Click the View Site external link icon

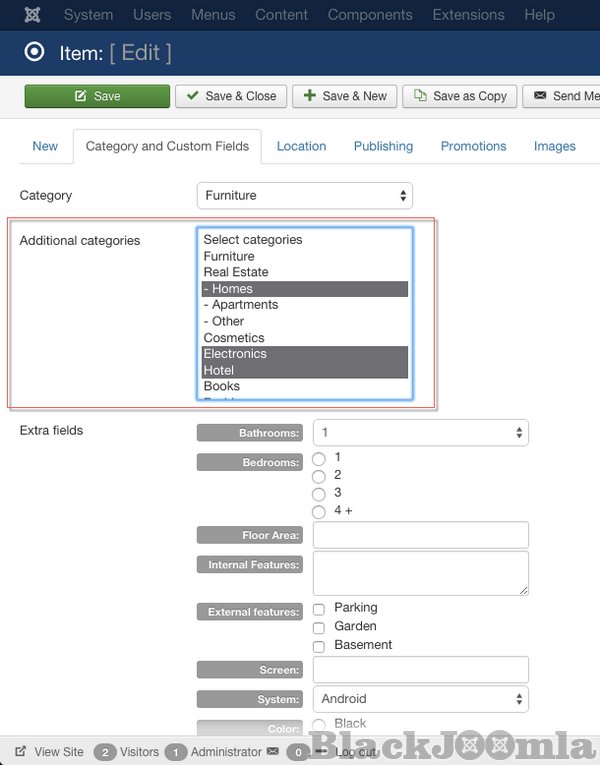[x=21, y=751]
